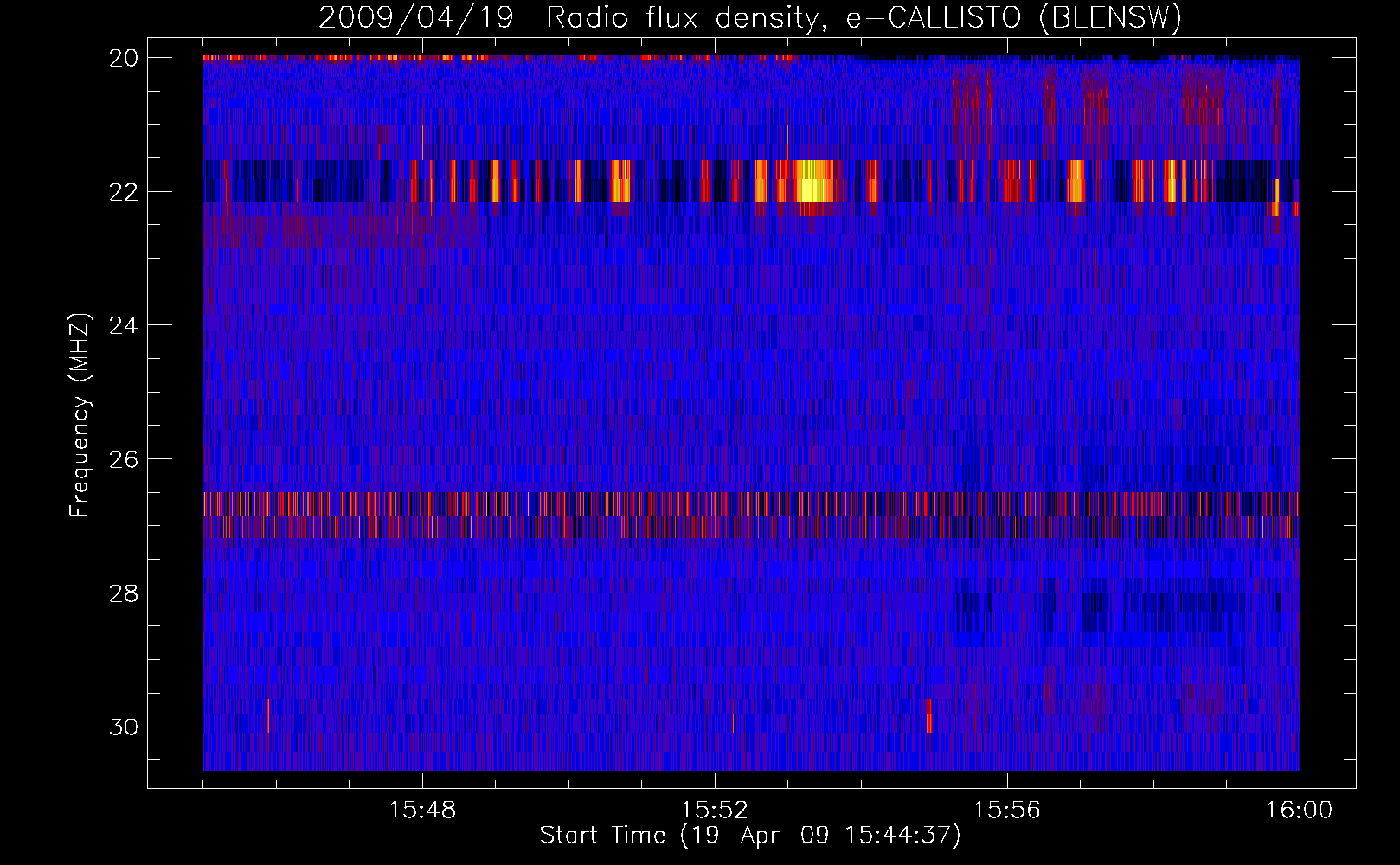
Task: Click the 'Frequency (MHZ)' axis label
Action: [x=80, y=415]
